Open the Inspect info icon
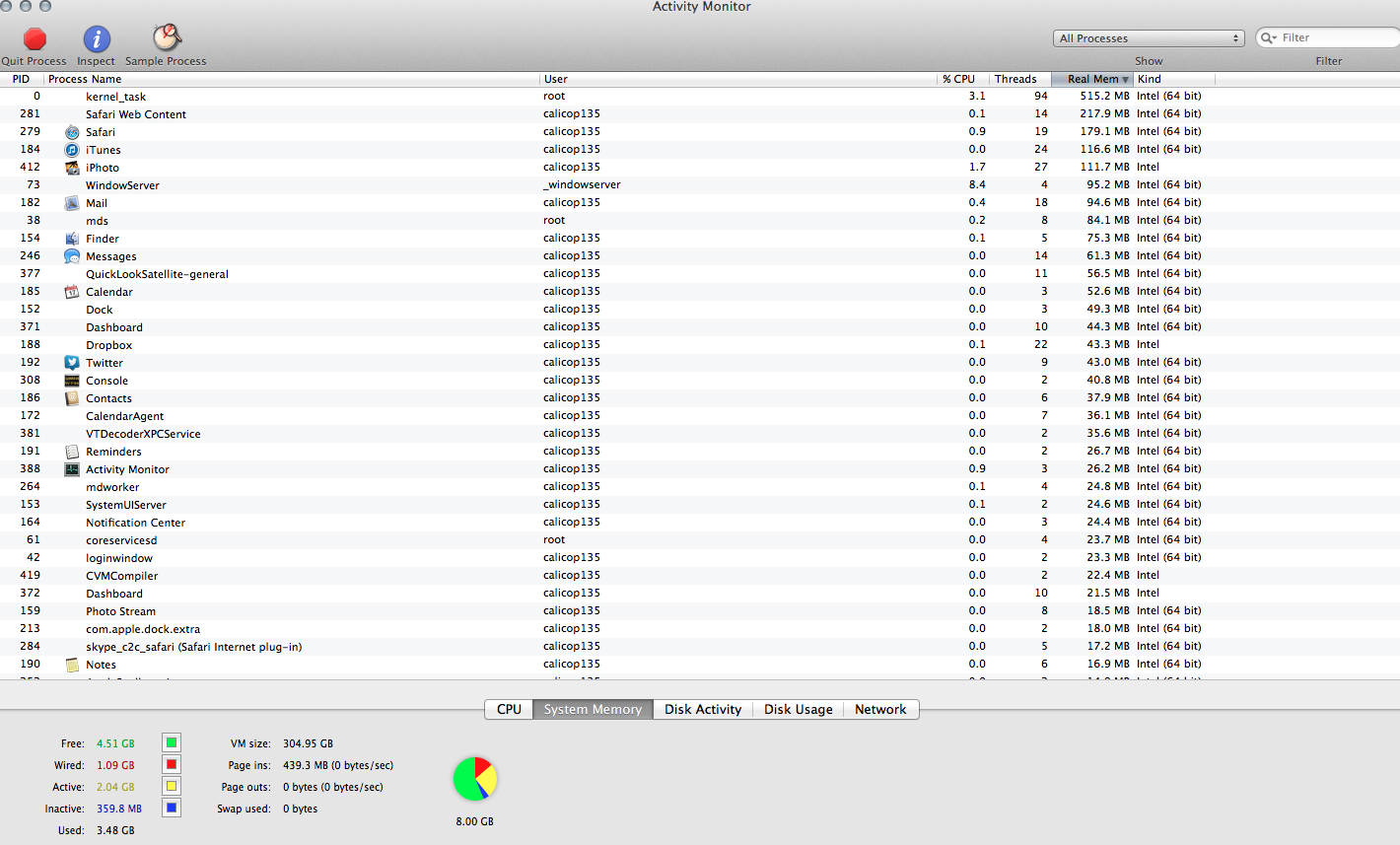 (97, 38)
